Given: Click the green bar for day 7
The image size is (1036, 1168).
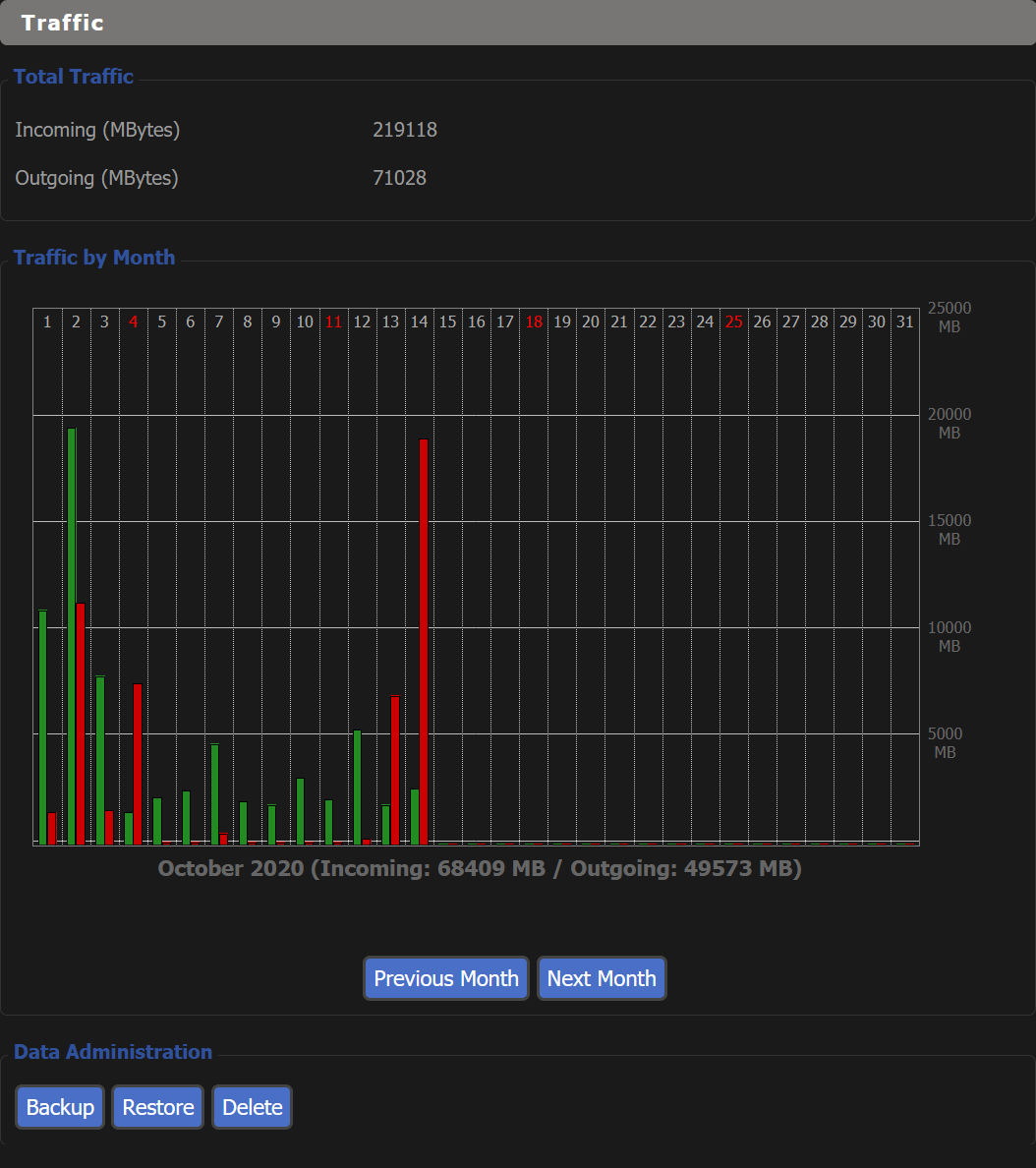Looking at the screenshot, I should 214,793.
